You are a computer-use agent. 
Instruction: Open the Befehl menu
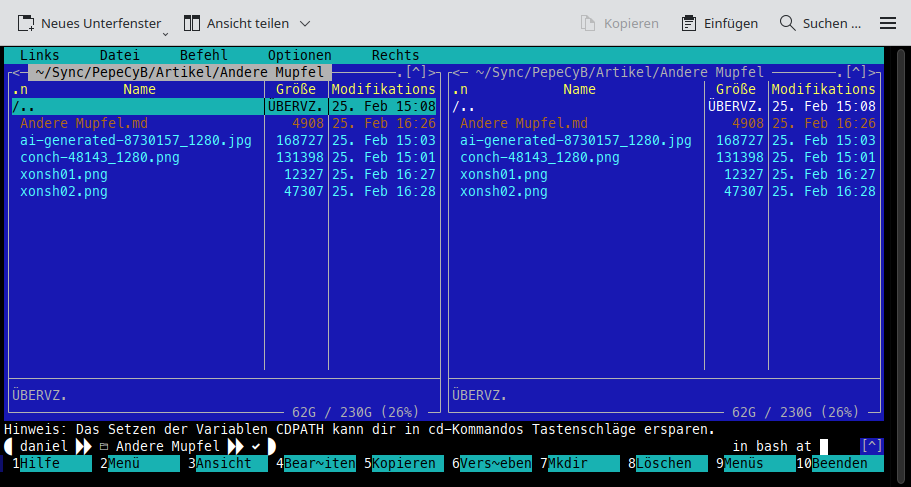204,55
